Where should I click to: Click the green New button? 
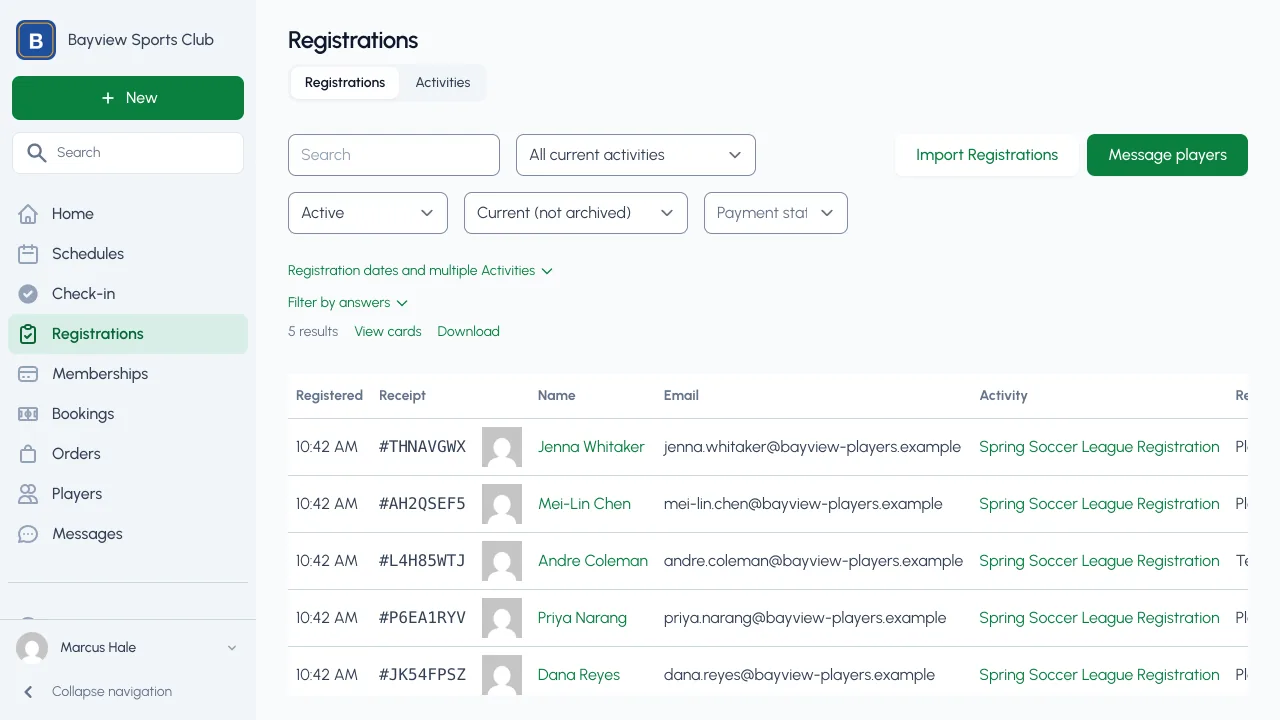128,98
